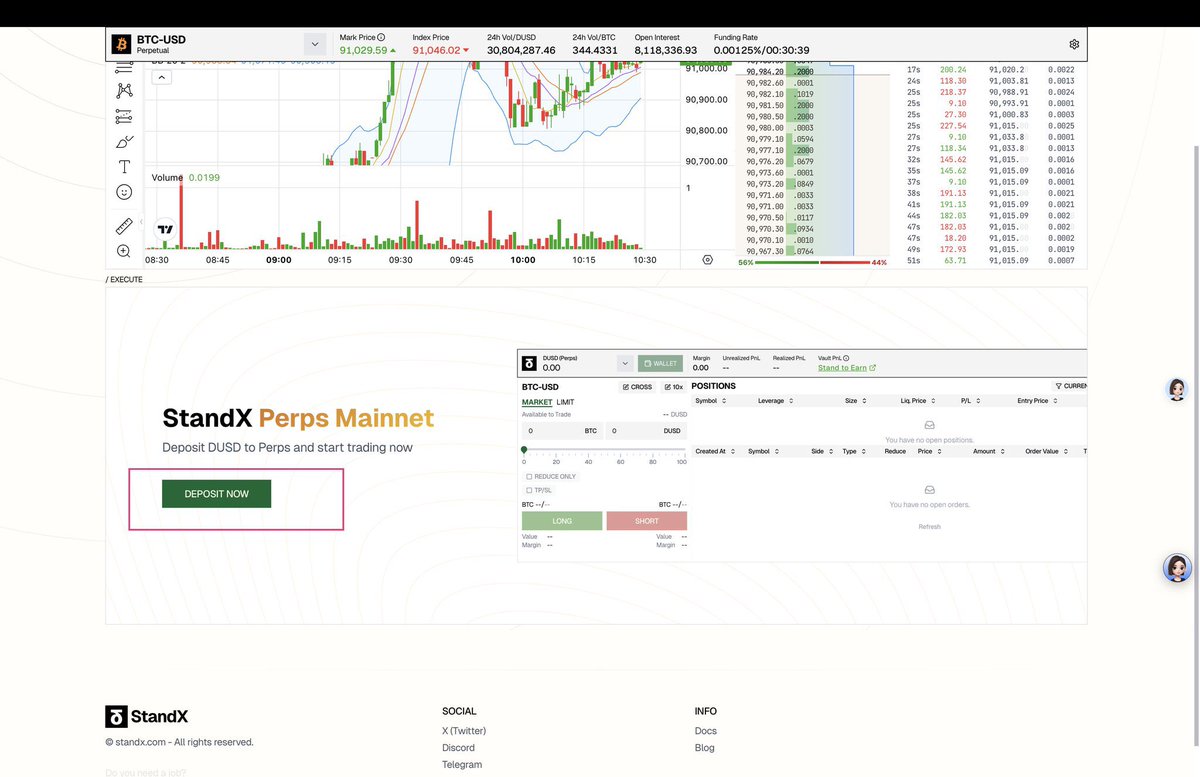Screen dimensions: 1200x777
Task: Open the Blog link in footer
Action: [705, 748]
